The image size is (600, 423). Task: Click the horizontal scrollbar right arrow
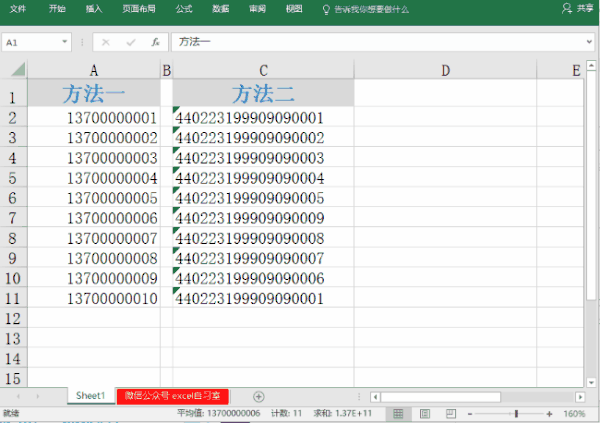click(580, 397)
